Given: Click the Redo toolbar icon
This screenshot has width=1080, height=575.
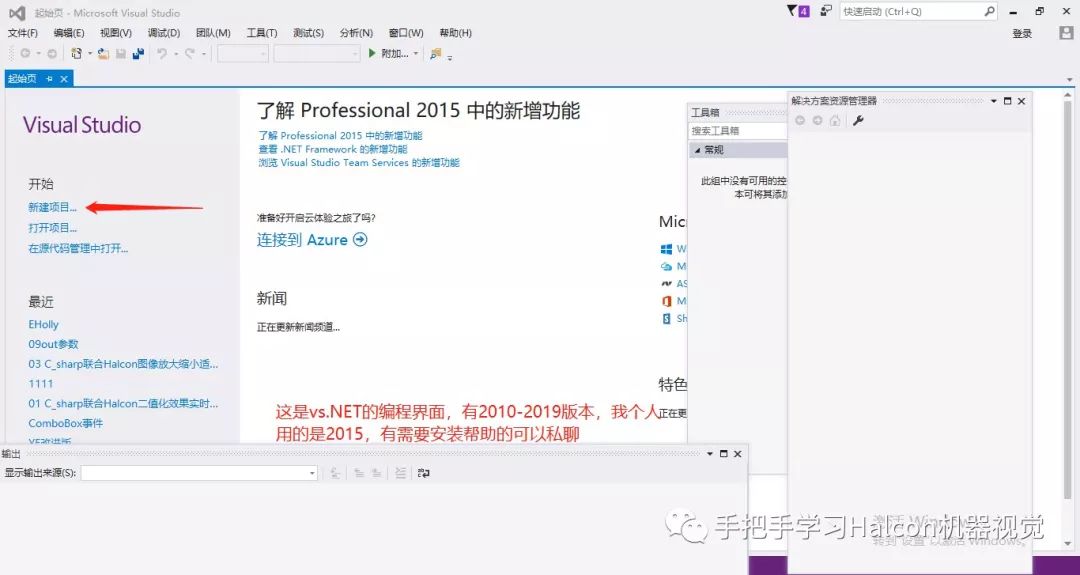Looking at the screenshot, I should [x=189, y=53].
